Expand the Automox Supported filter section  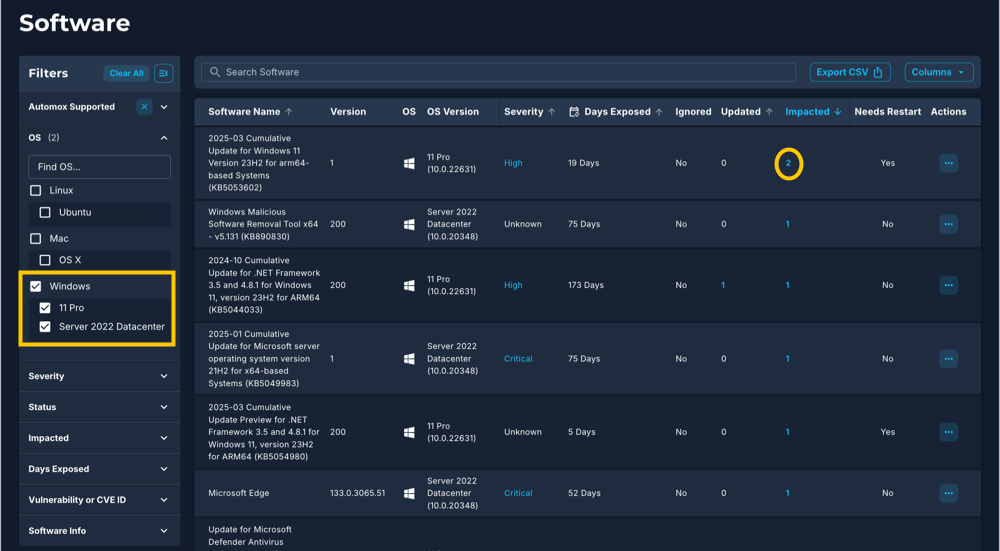coord(164,107)
